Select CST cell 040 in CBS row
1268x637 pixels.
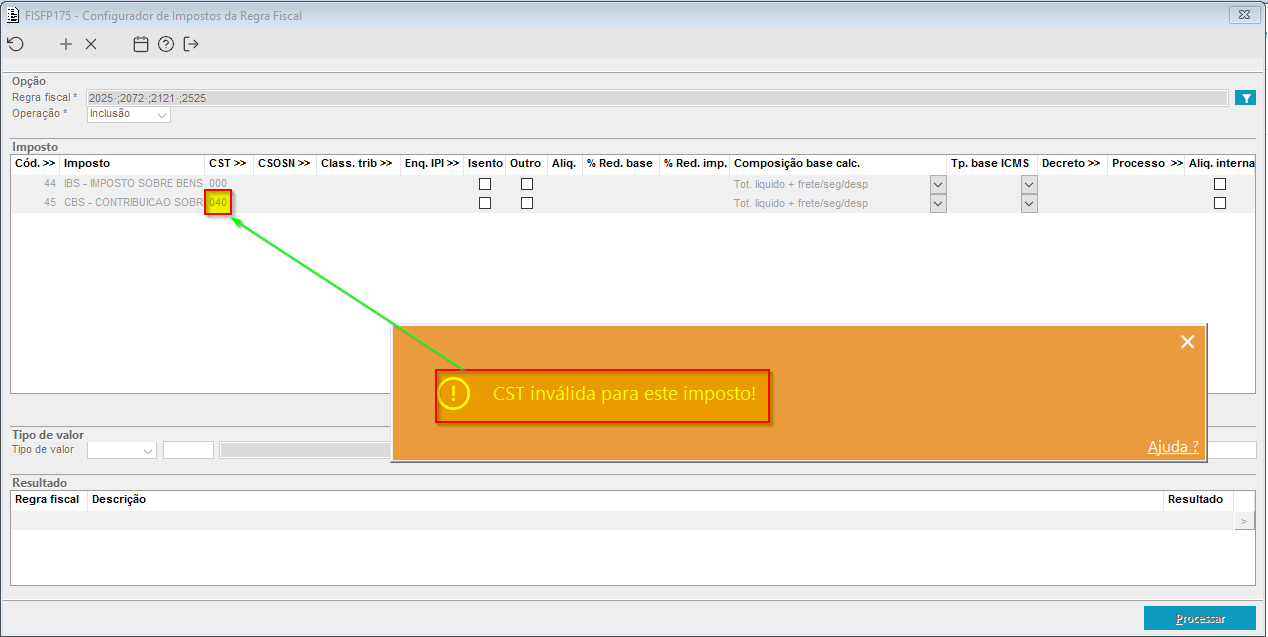coord(219,203)
